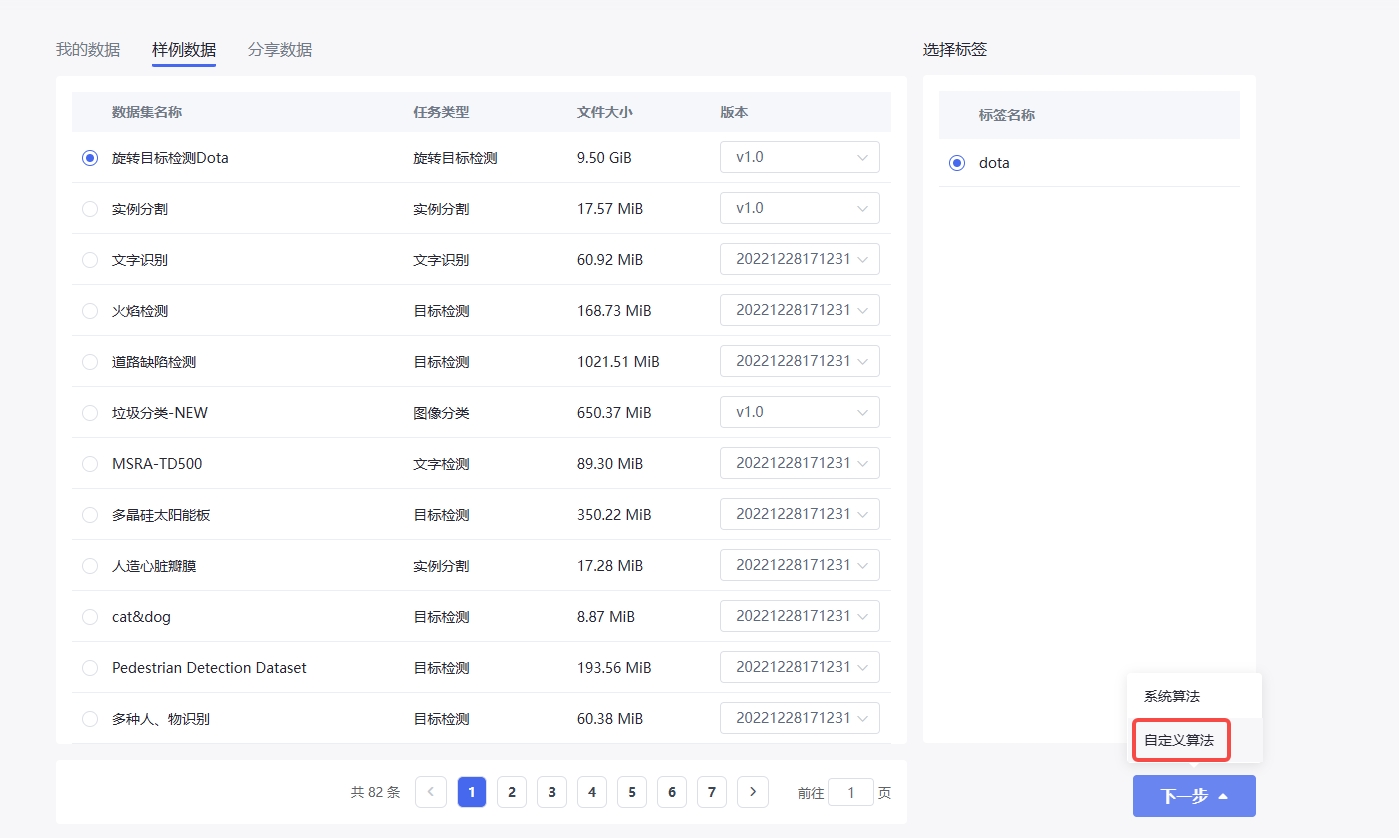Open version dropdown for cat&dog row
Viewport: 1399px width, 838px height.
click(800, 616)
